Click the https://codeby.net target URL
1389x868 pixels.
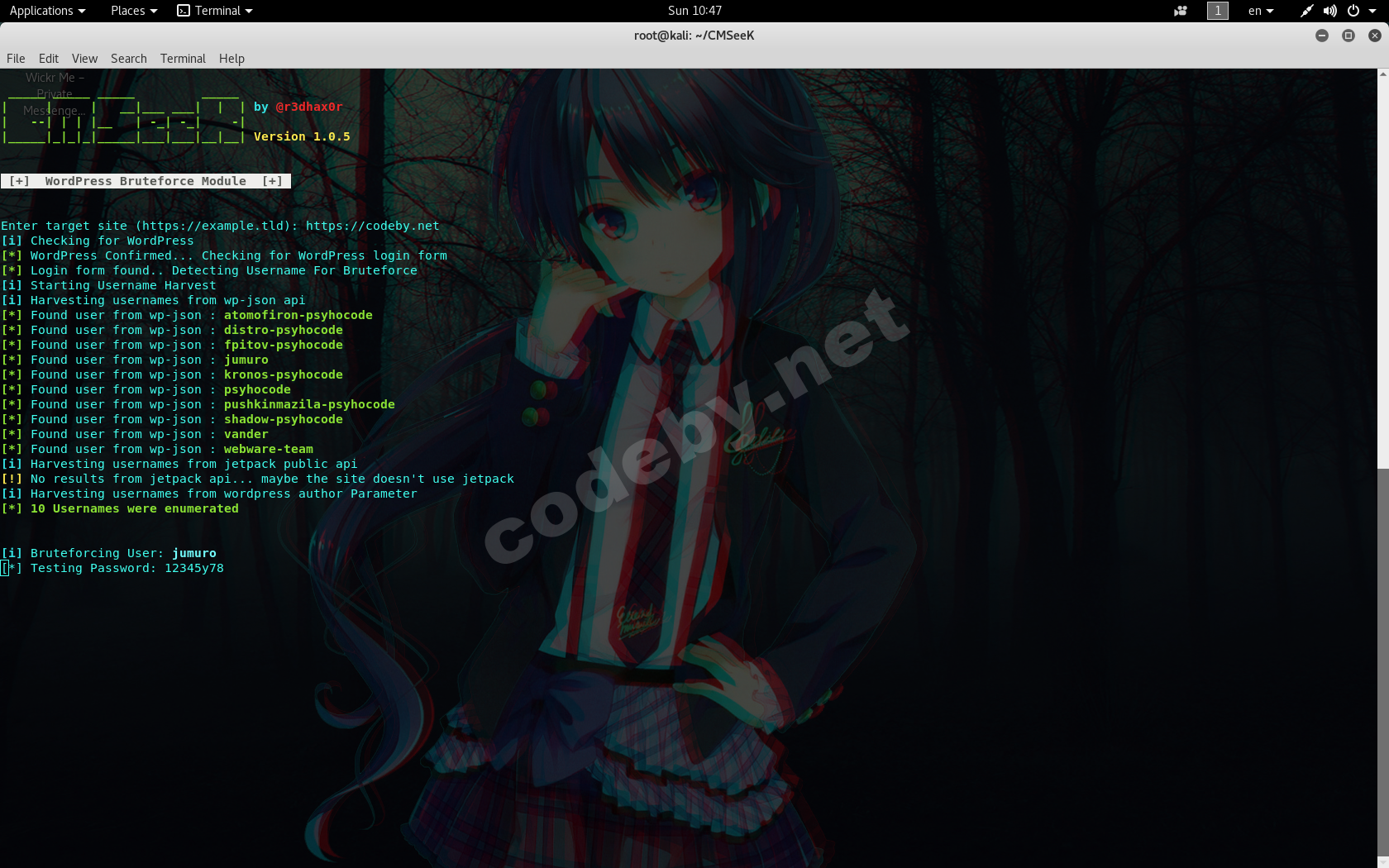click(x=372, y=226)
